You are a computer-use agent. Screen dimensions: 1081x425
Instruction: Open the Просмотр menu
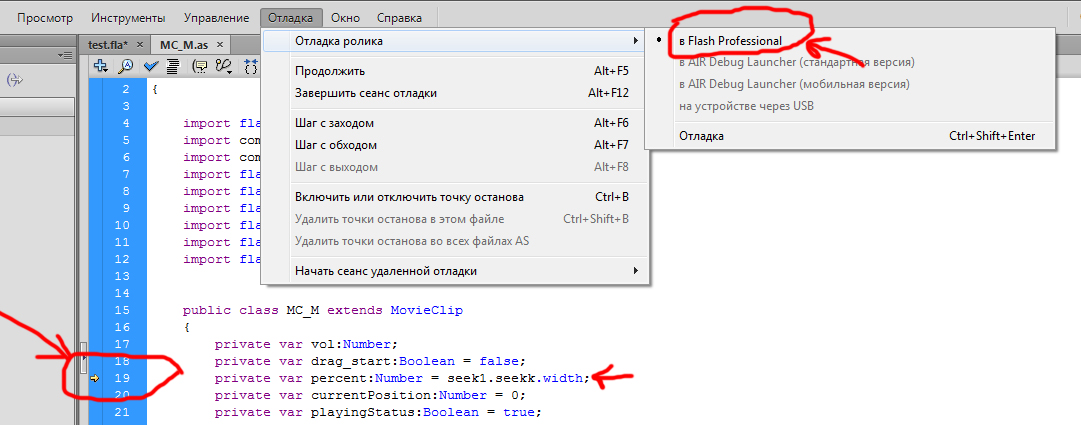click(x=45, y=18)
